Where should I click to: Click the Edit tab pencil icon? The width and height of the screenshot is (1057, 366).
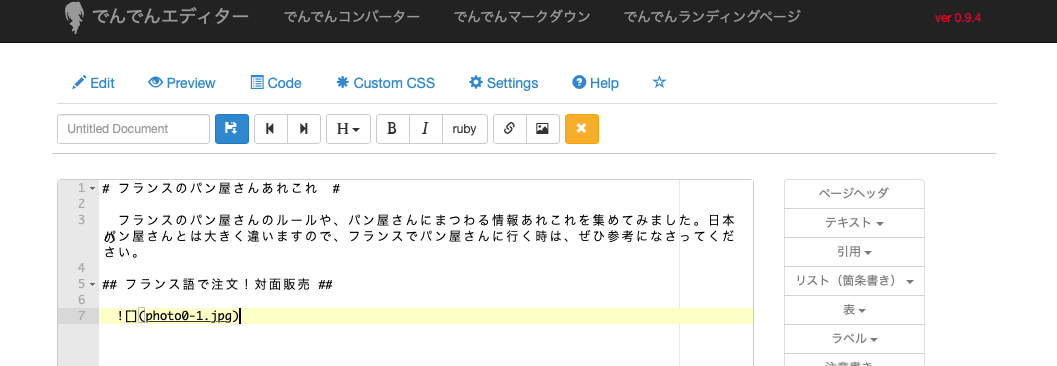[79, 82]
